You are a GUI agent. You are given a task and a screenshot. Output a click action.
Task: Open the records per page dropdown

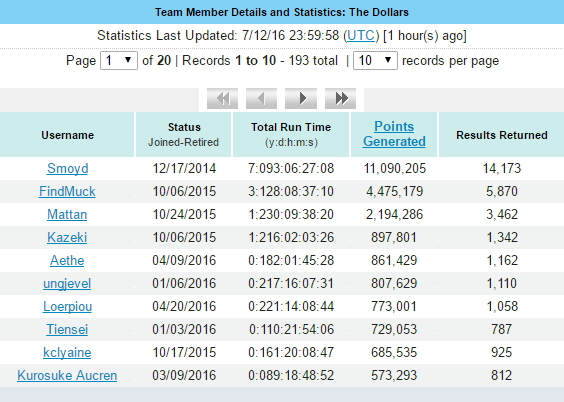[x=375, y=60]
